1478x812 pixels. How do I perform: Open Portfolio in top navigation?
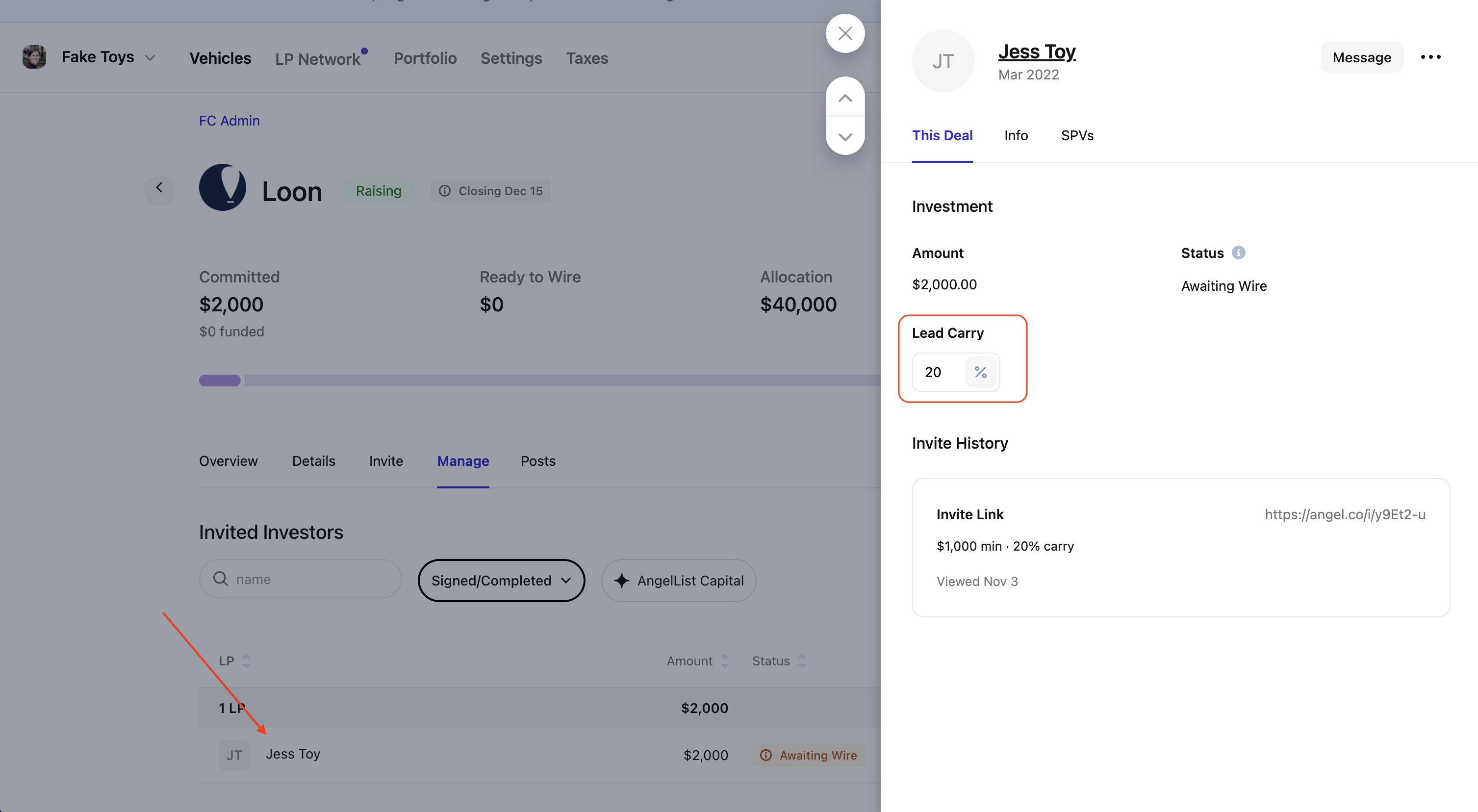(425, 58)
